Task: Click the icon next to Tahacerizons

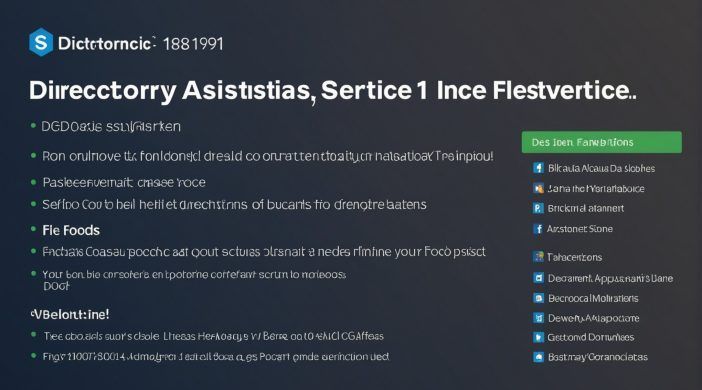Action: pyautogui.click(x=538, y=257)
